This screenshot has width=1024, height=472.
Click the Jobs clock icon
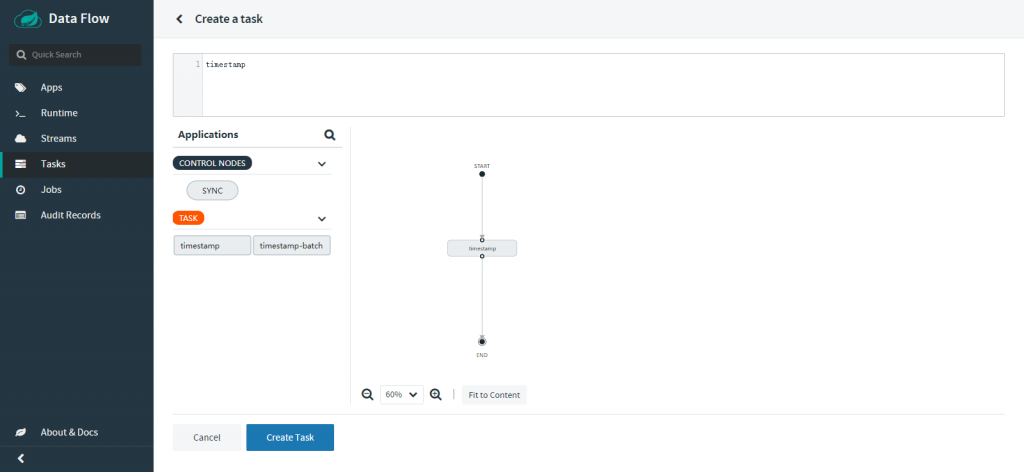click(20, 189)
